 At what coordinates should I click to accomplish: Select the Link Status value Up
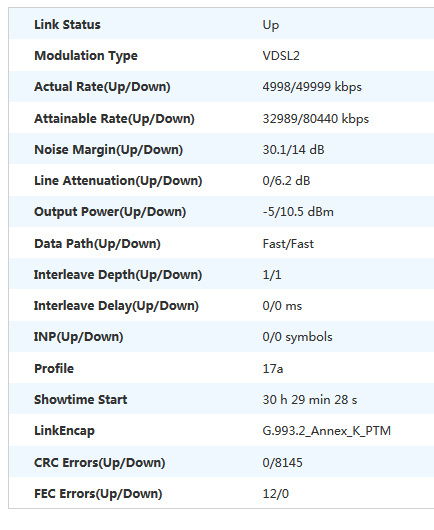pyautogui.click(x=271, y=25)
